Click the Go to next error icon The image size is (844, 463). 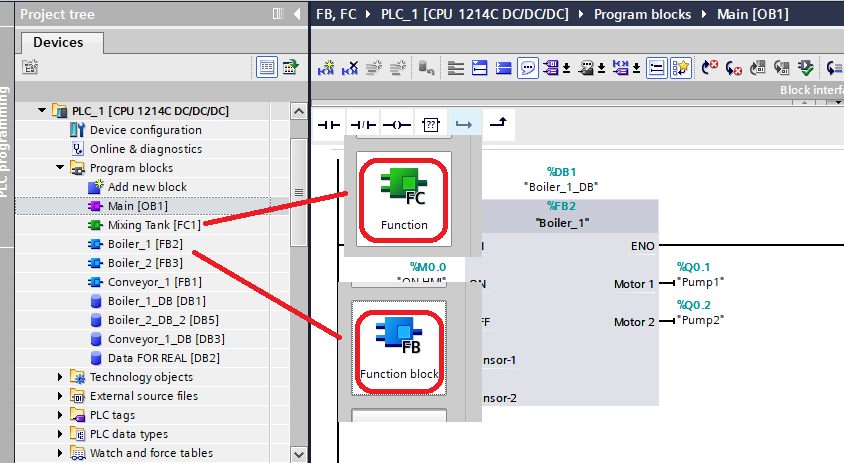click(x=709, y=68)
